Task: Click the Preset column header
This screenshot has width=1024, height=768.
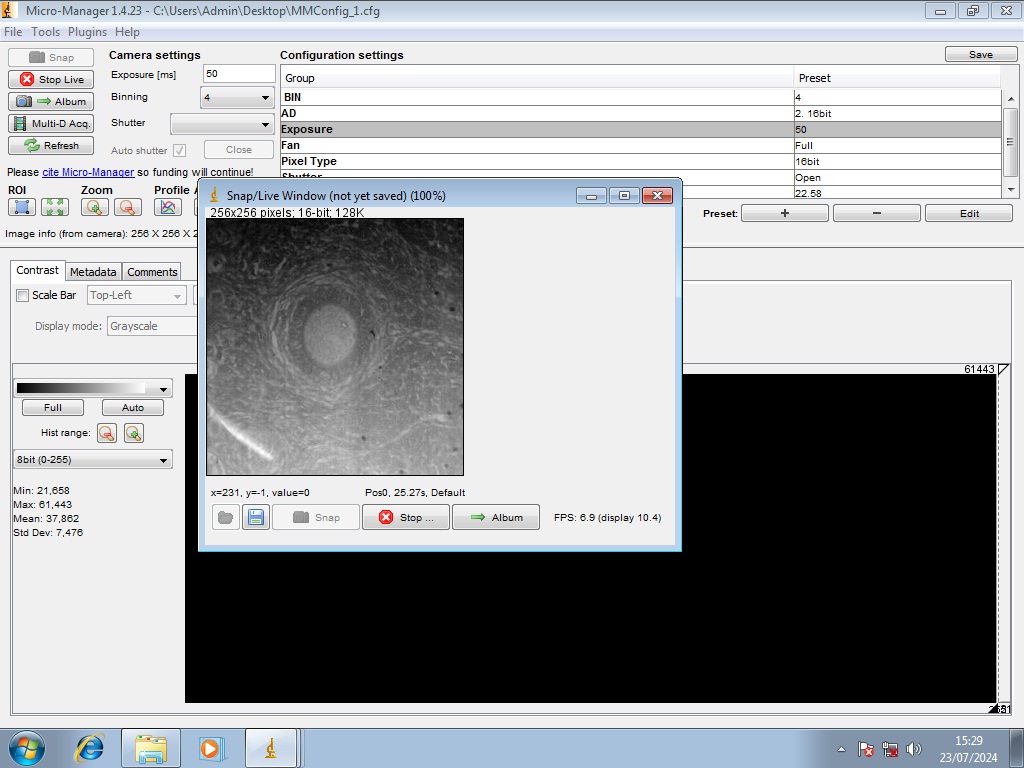Action: (x=897, y=78)
